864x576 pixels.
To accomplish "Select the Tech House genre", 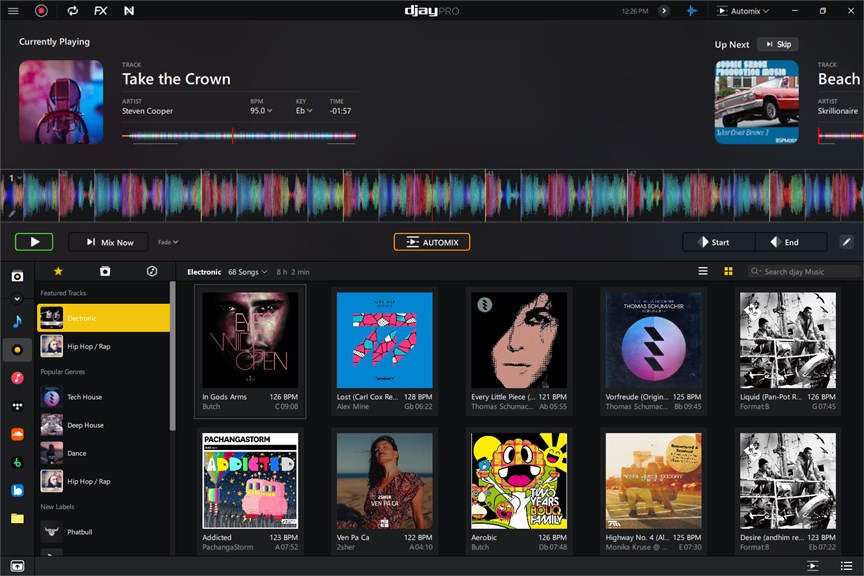I will pyautogui.click(x=104, y=397).
